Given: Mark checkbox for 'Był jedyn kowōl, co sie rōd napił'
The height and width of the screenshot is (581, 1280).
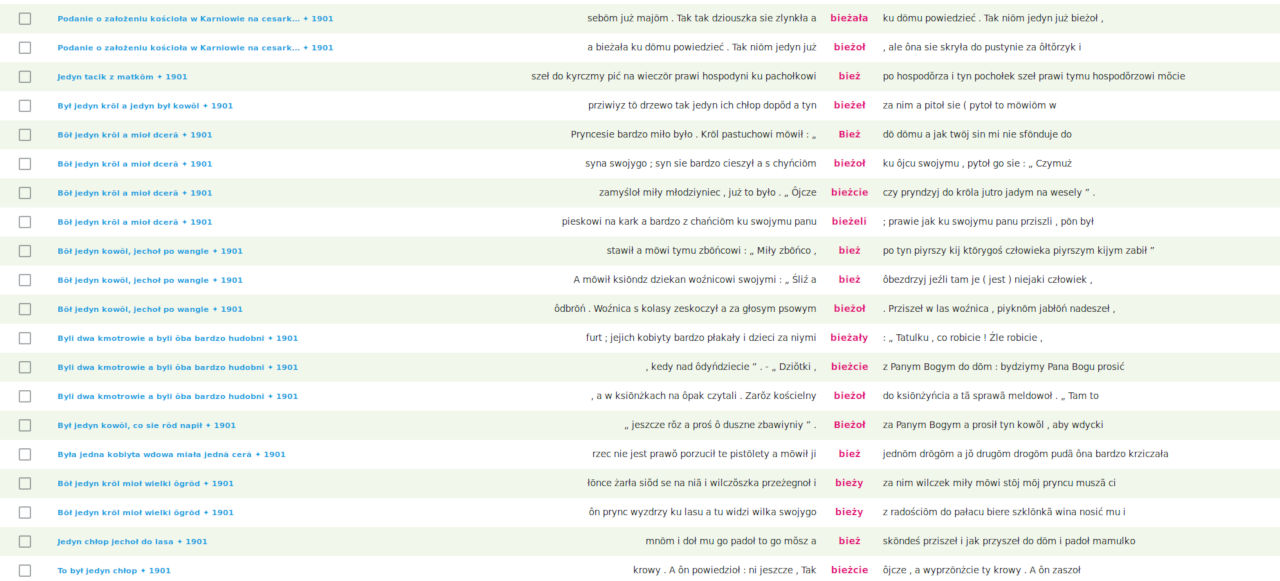Looking at the screenshot, I should tap(25, 426).
